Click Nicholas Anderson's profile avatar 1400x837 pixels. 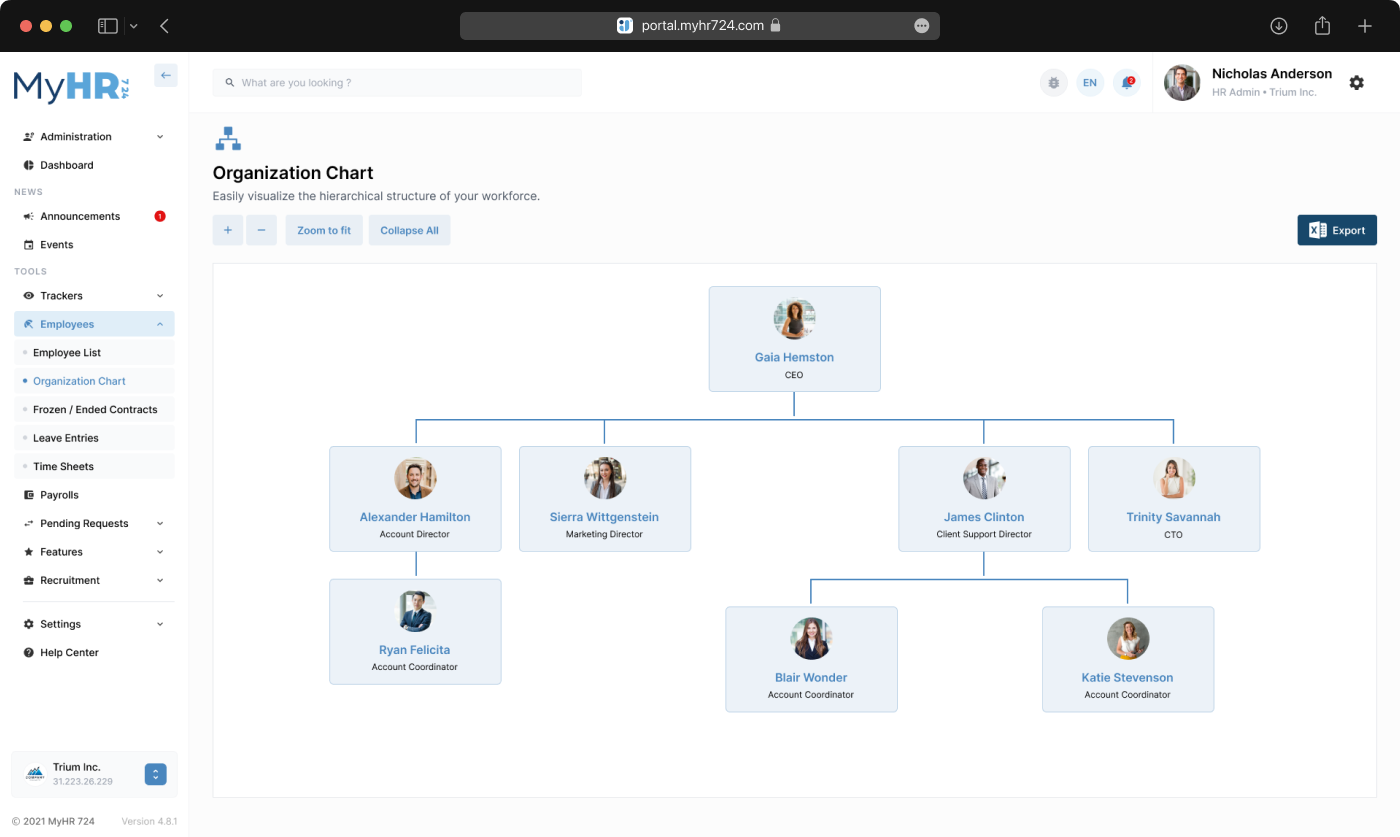[1182, 83]
